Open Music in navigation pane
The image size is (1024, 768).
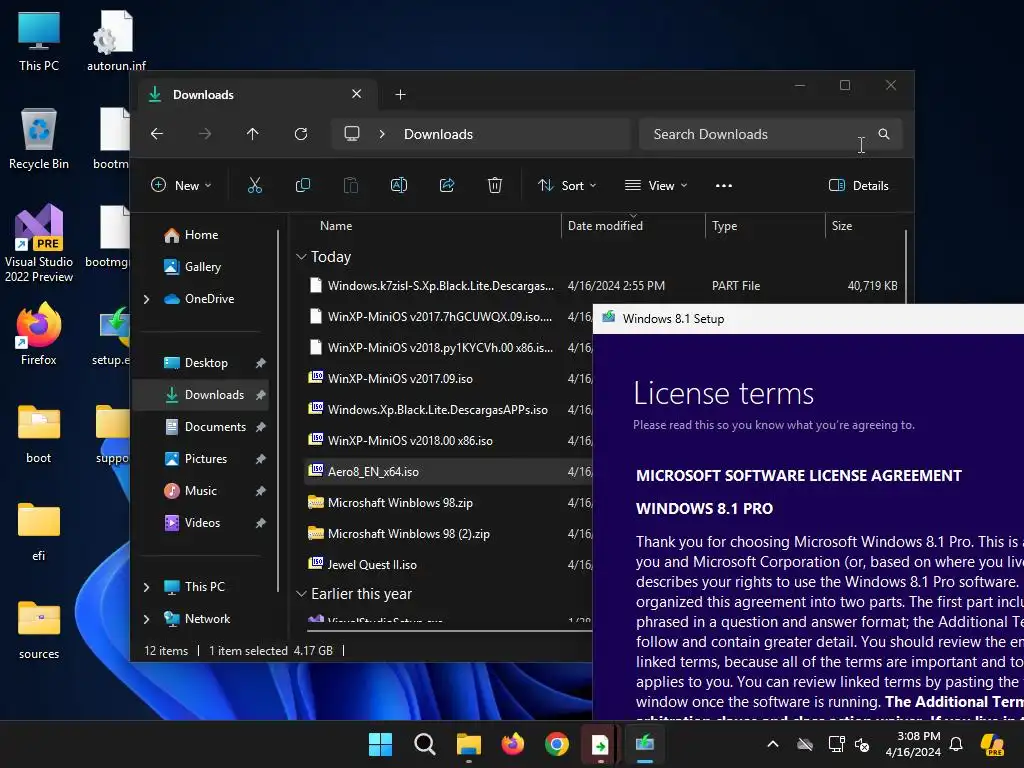click(x=200, y=491)
